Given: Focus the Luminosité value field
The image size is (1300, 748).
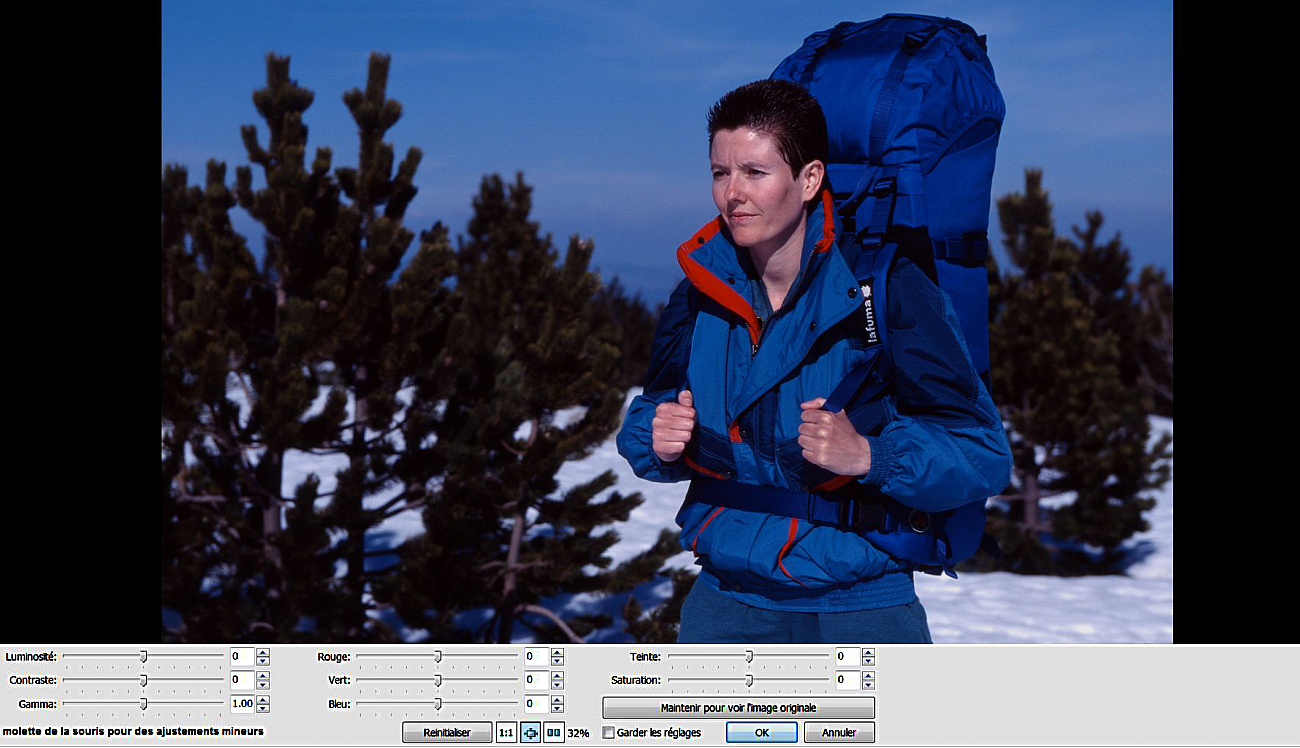Looking at the screenshot, I should click(x=242, y=657).
